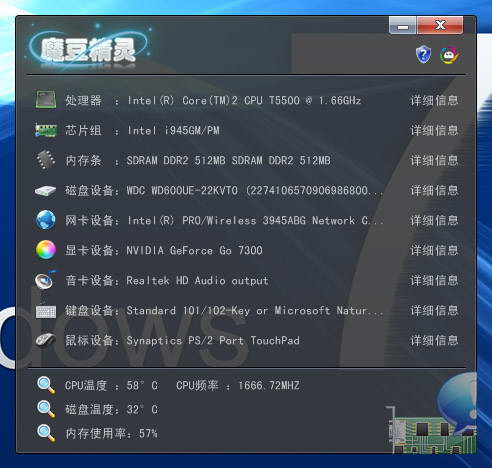Click the sound card speaker icon
492x468 pixels.
[x=46, y=280]
